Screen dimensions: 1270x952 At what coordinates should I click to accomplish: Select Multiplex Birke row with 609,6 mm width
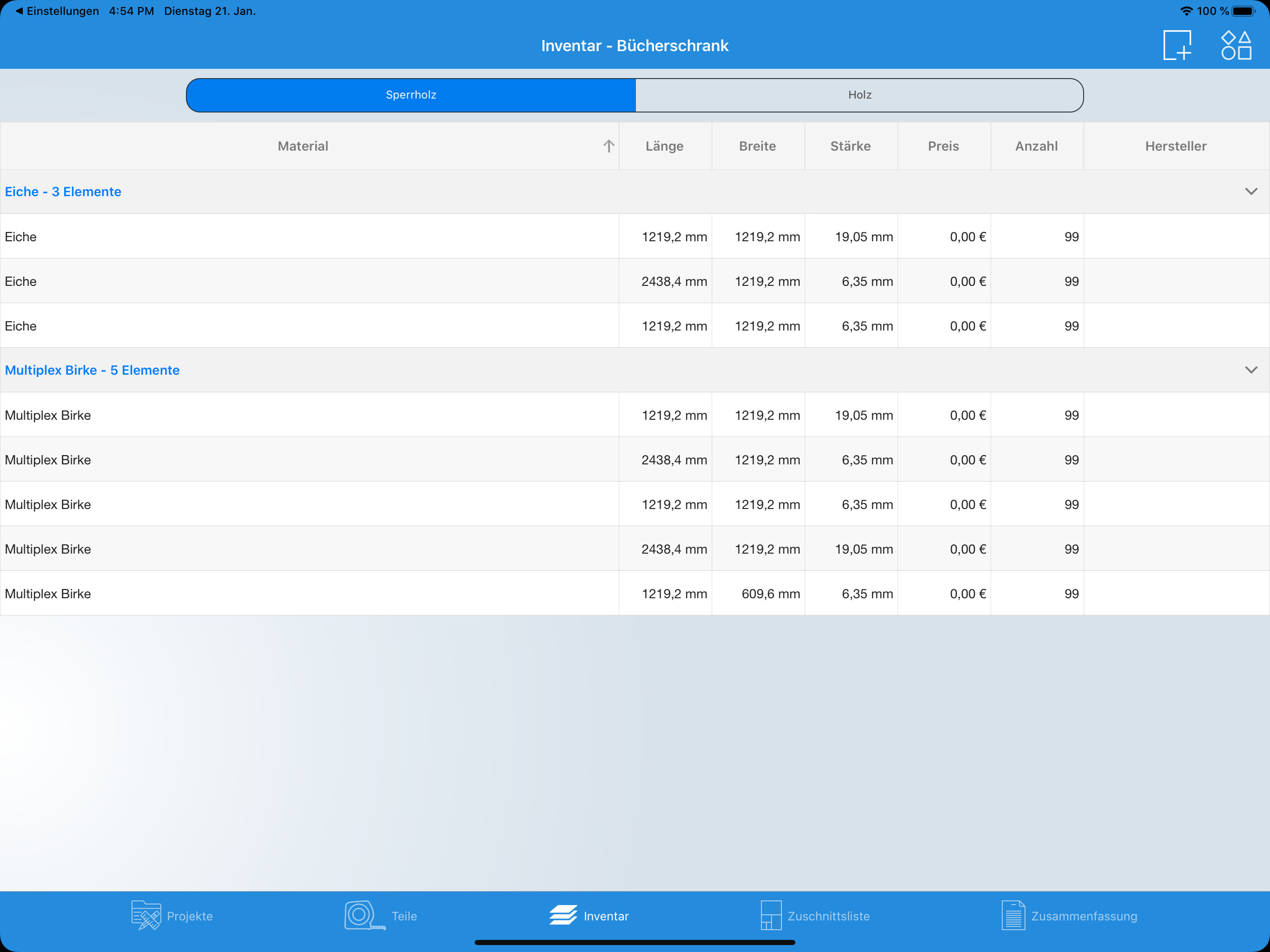(x=310, y=594)
